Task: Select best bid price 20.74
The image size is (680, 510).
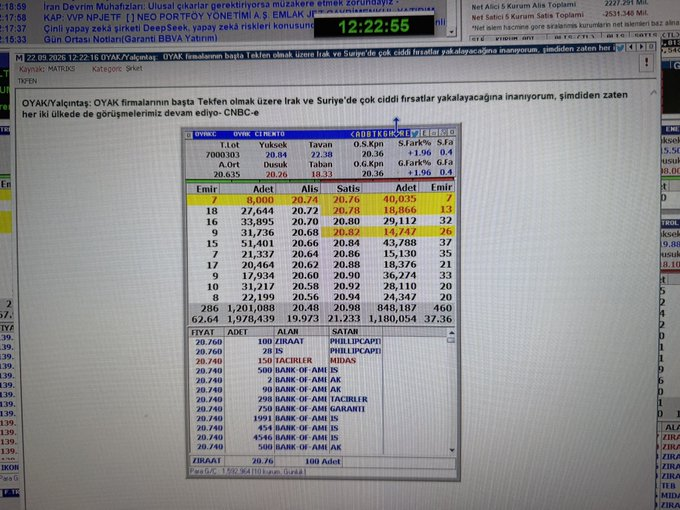Action: coord(304,200)
